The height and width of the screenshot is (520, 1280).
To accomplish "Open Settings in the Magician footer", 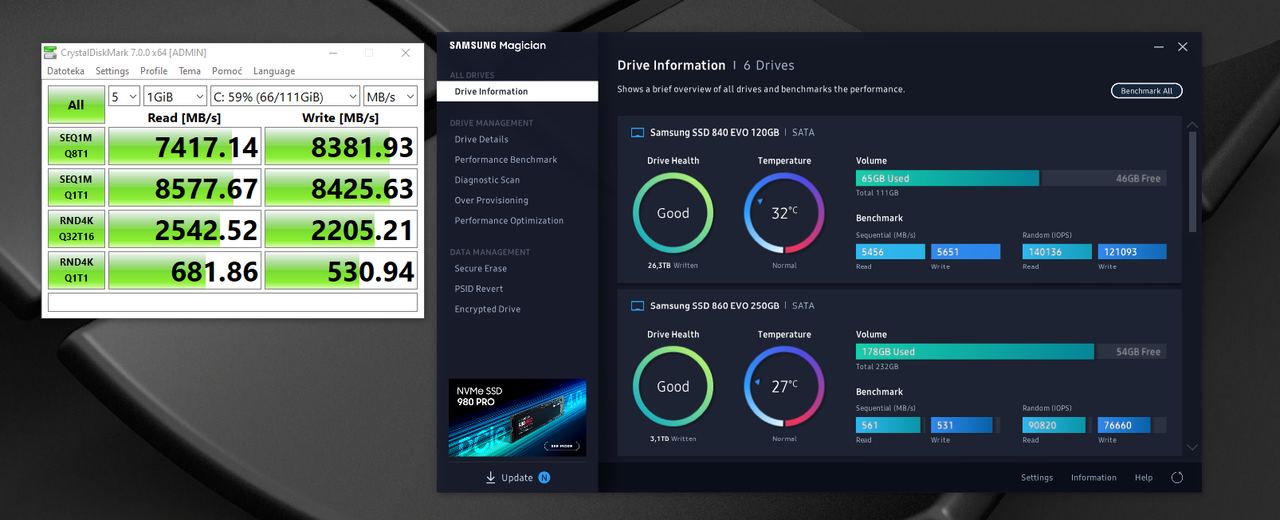I will [1037, 478].
